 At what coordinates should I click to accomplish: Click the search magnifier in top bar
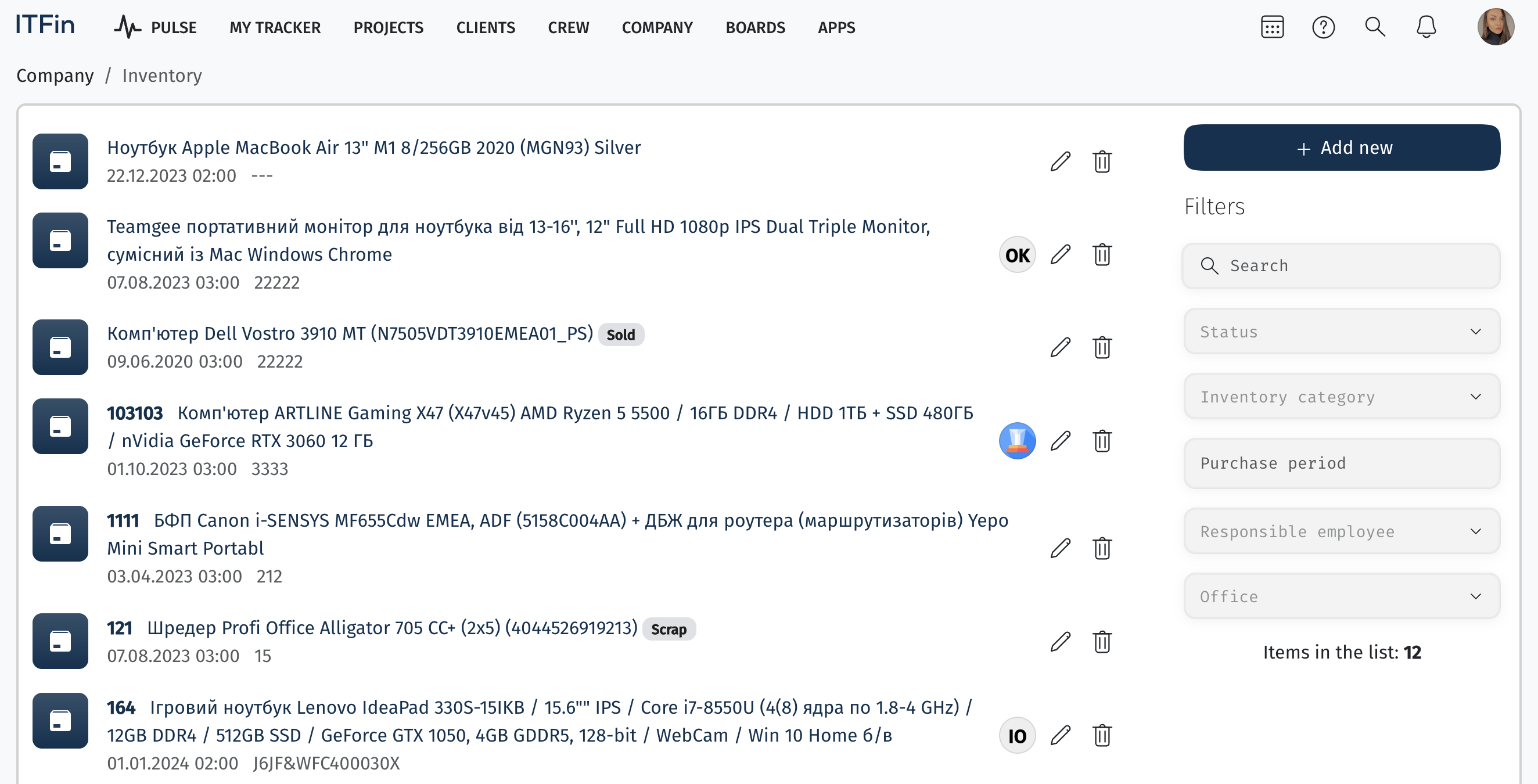coord(1375,27)
